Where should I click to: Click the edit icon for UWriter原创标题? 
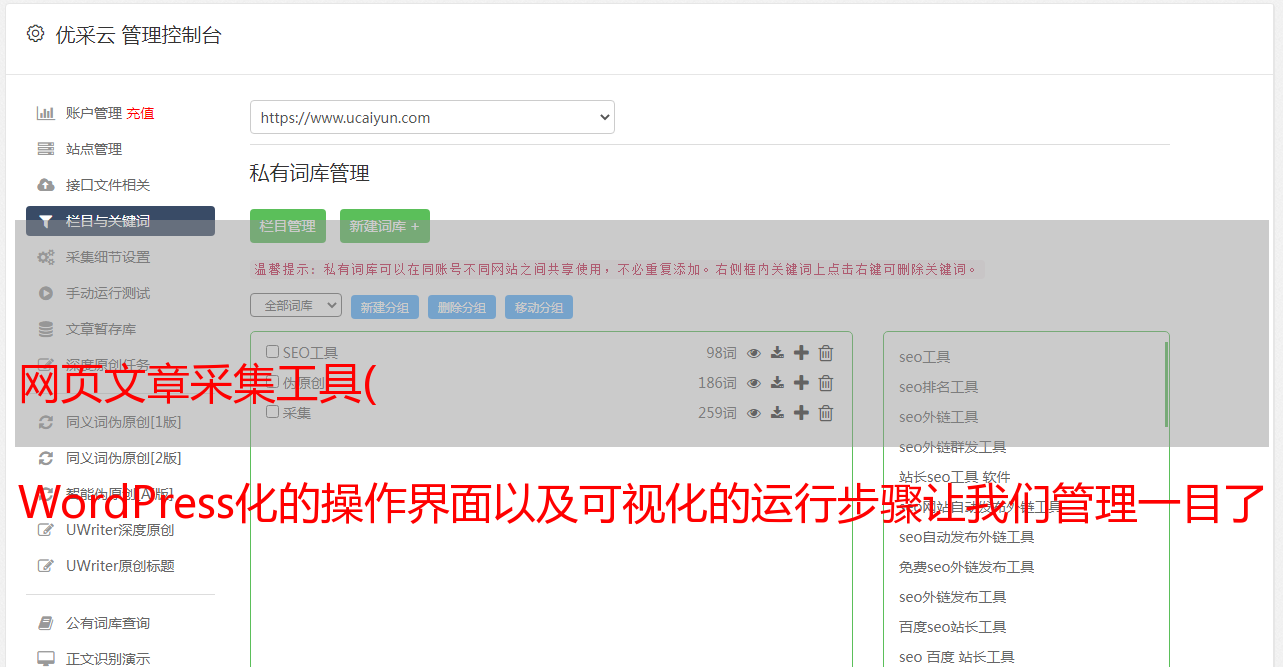click(x=46, y=566)
